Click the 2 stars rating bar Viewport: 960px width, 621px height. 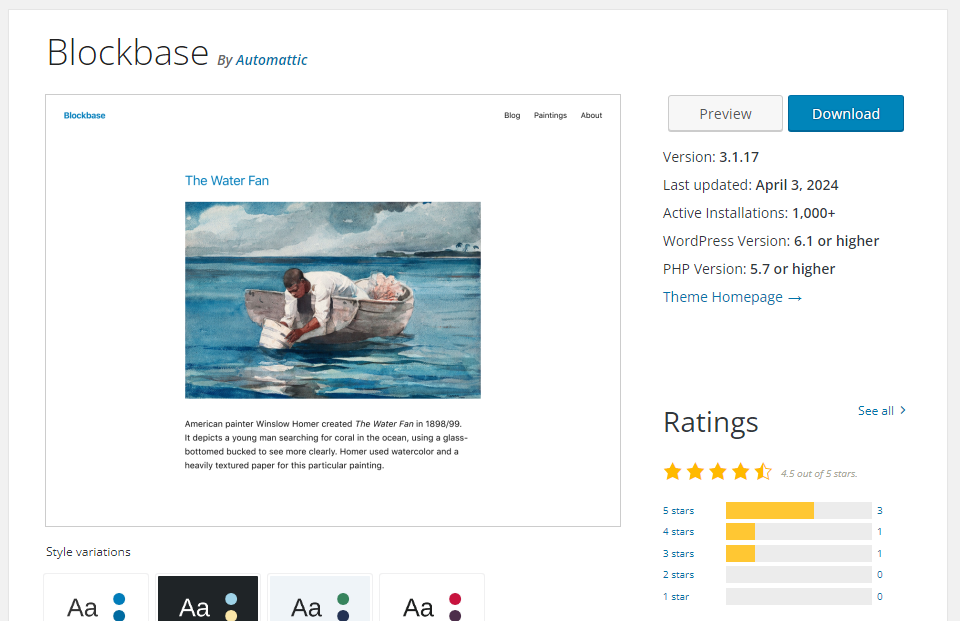pyautogui.click(x=798, y=574)
